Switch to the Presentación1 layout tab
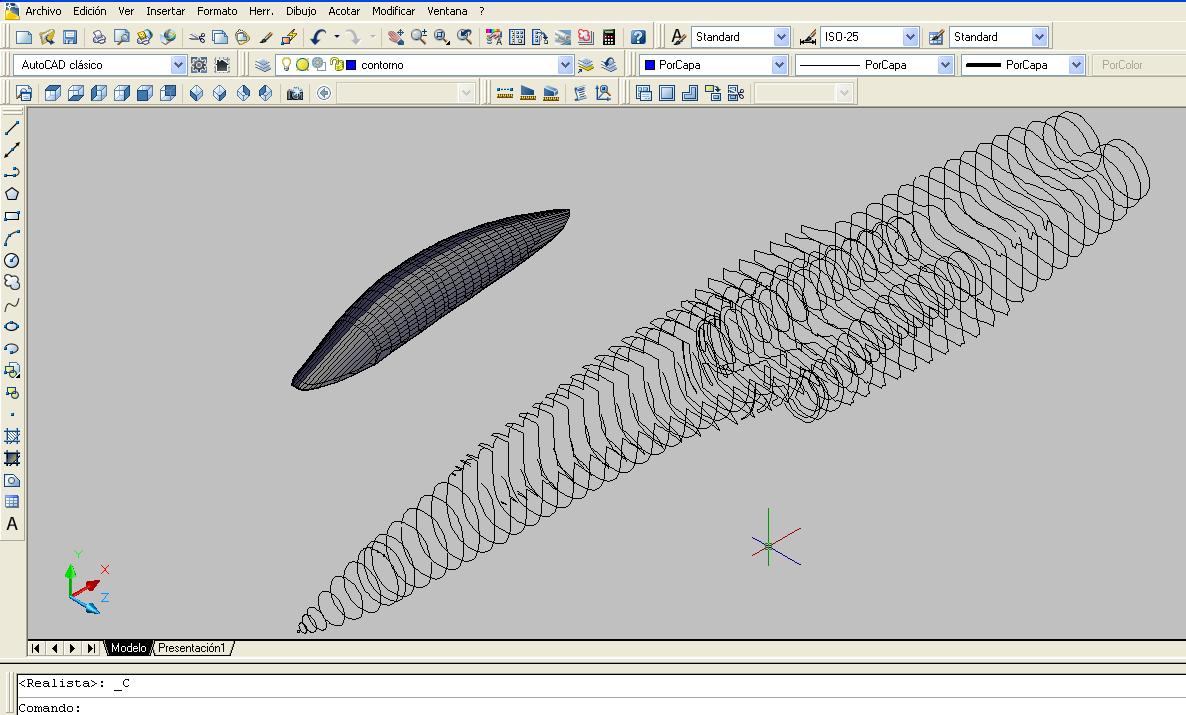Screen dimensions: 1186x715 point(192,648)
